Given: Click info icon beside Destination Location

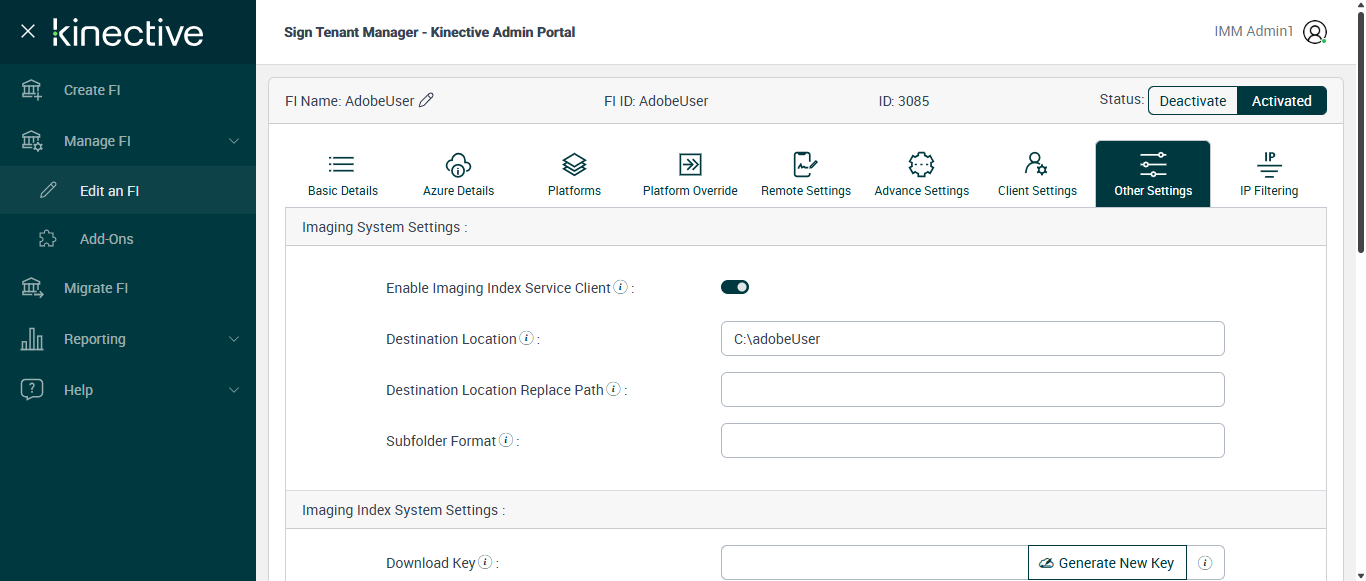Looking at the screenshot, I should point(527,339).
